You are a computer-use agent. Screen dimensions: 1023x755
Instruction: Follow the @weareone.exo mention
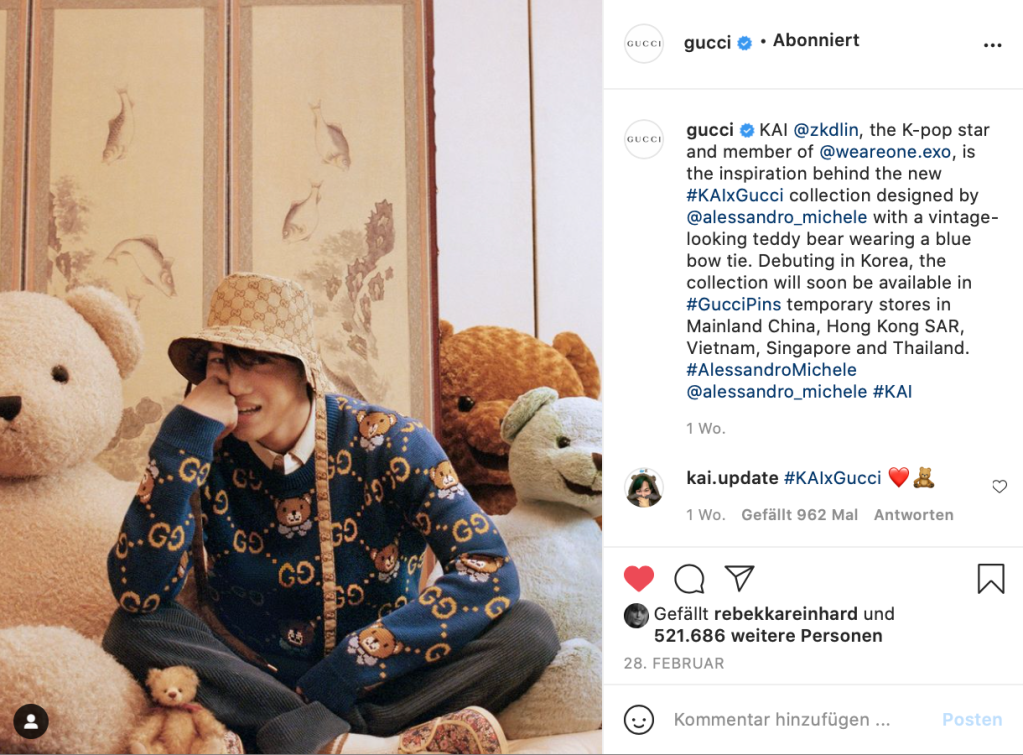(x=885, y=151)
